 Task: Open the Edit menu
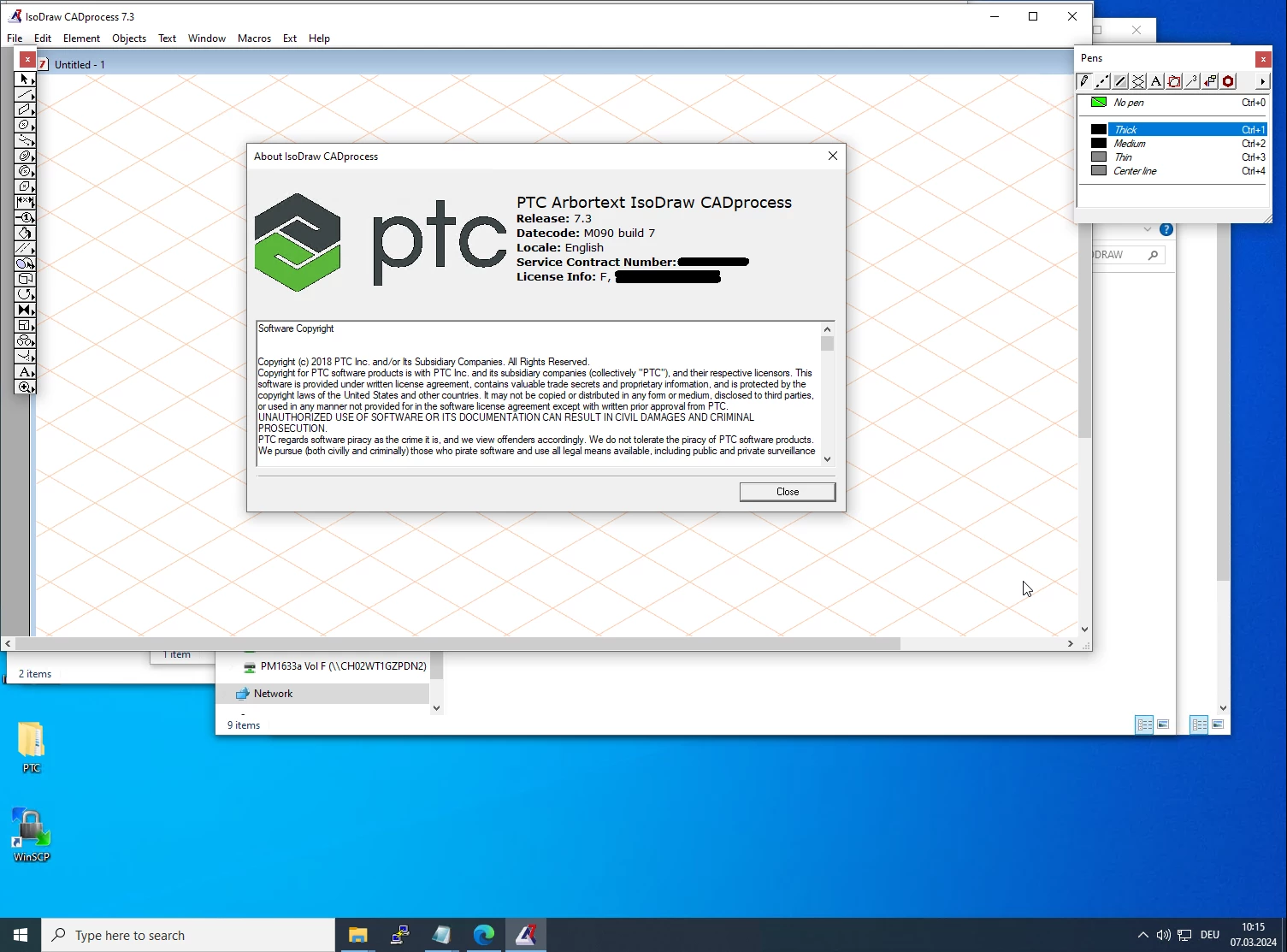point(43,38)
